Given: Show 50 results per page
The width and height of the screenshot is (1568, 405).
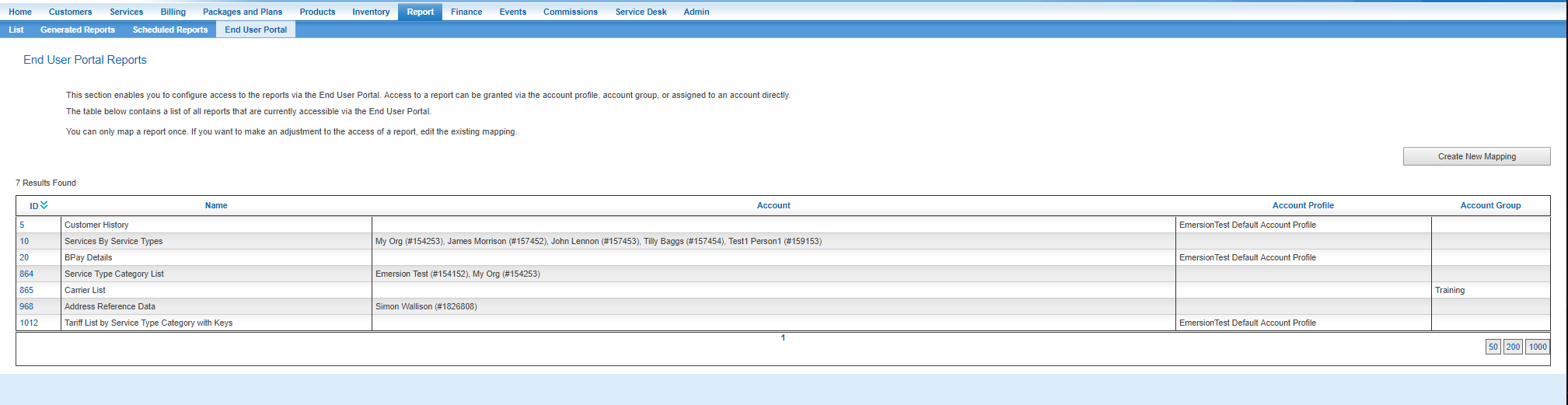Looking at the screenshot, I should click(1493, 347).
